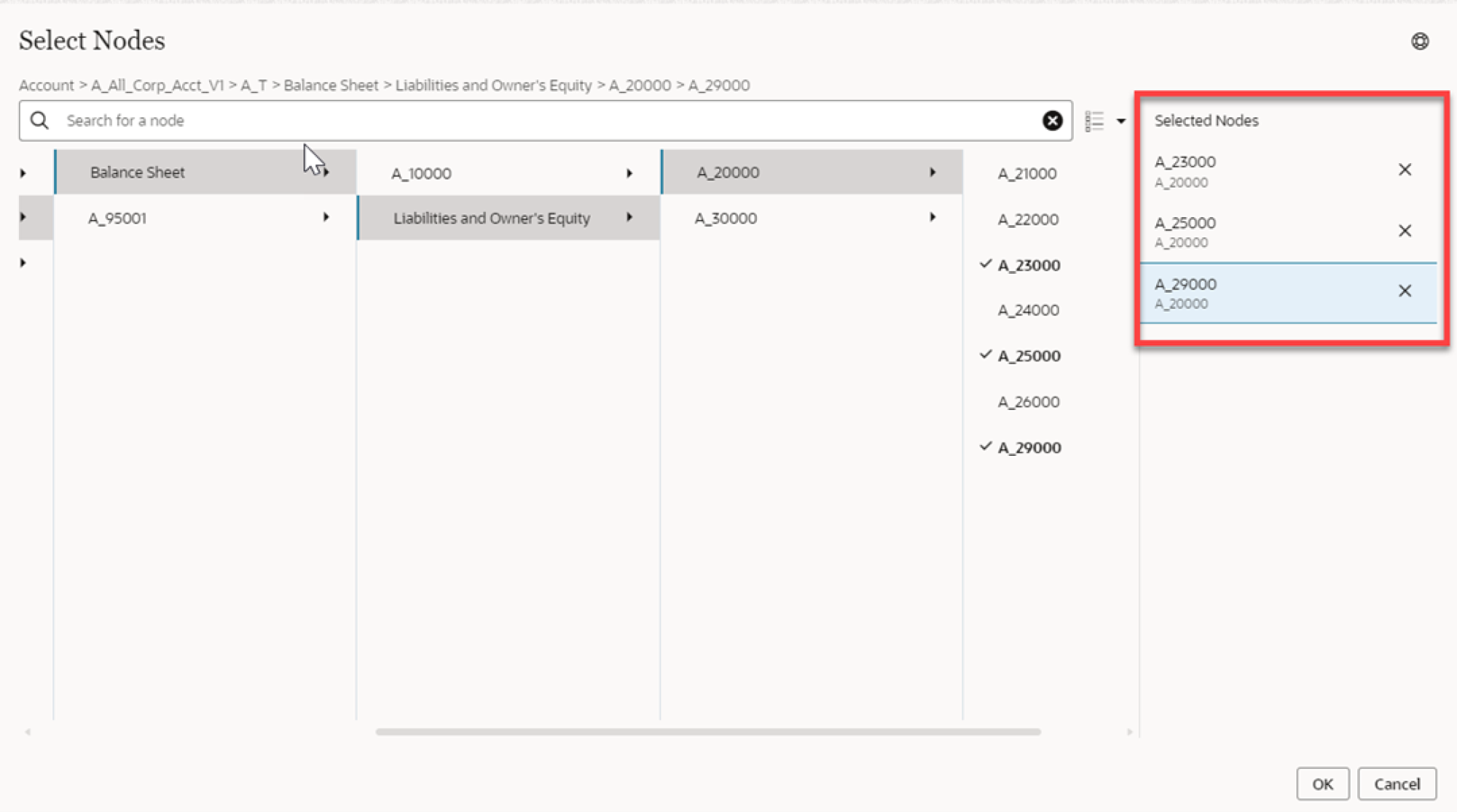Click in the Search for a node field

pos(546,121)
